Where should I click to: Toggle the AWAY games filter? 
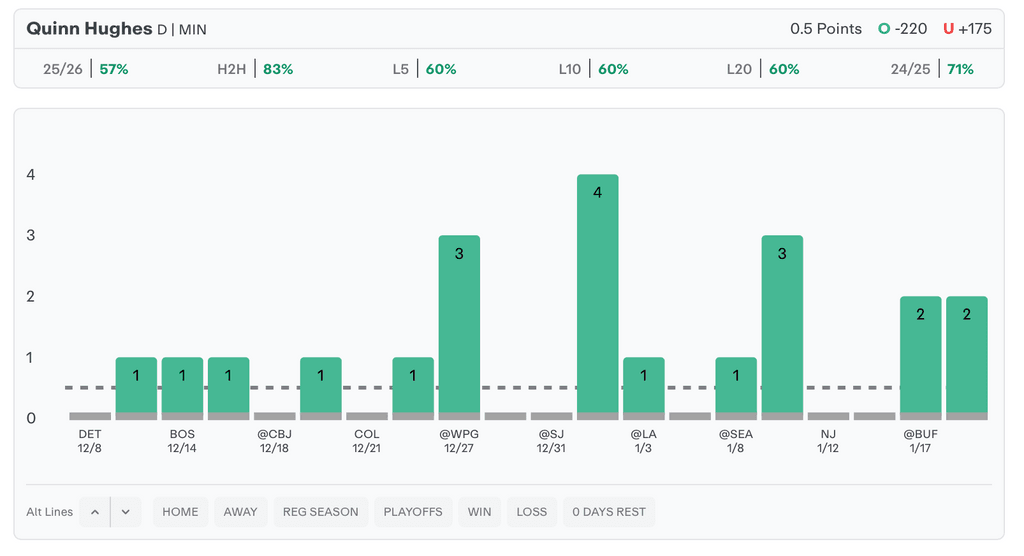[240, 512]
